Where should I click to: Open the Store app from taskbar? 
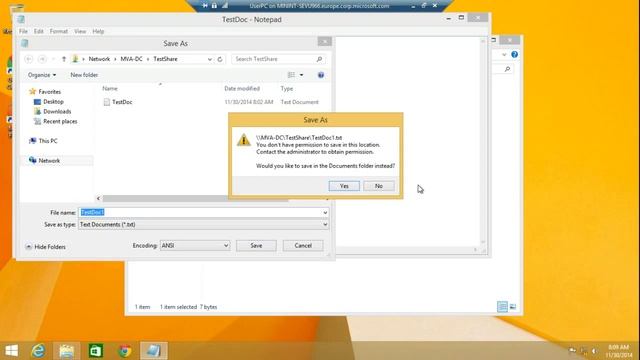click(x=96, y=351)
